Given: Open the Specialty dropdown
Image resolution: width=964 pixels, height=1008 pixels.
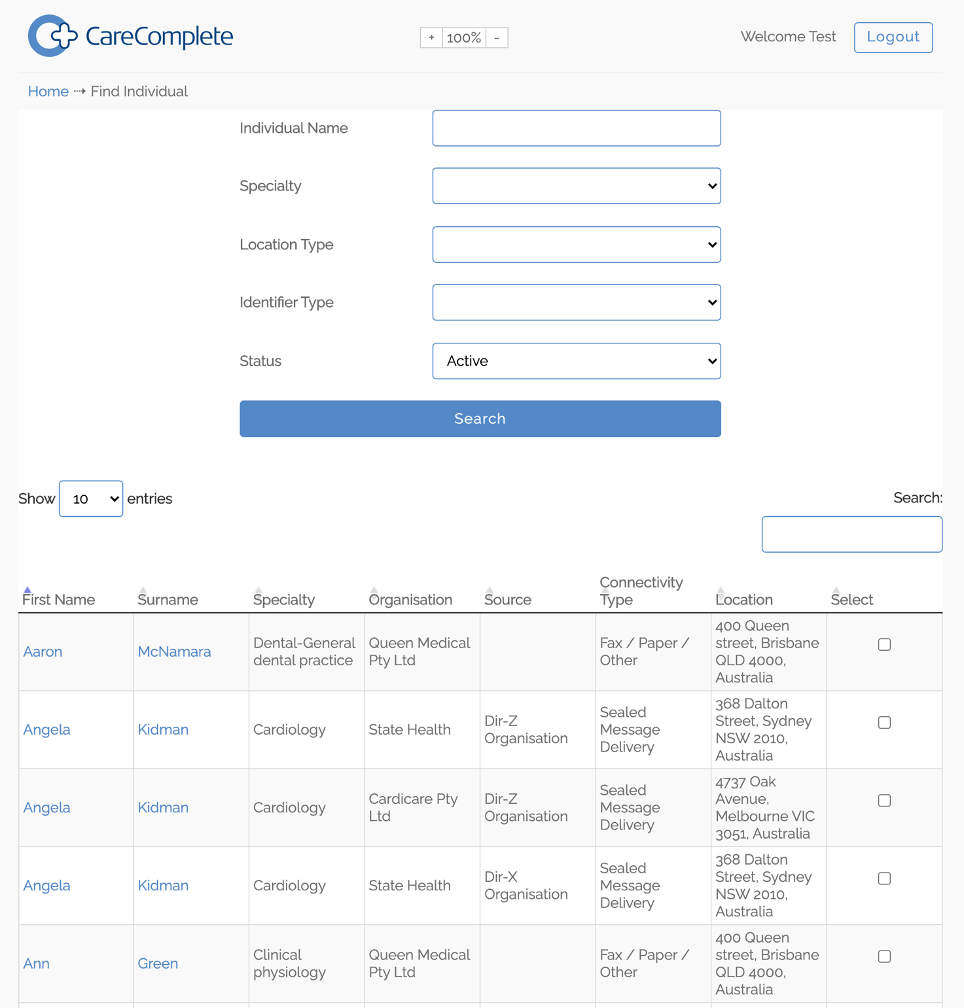Looking at the screenshot, I should 576,186.
